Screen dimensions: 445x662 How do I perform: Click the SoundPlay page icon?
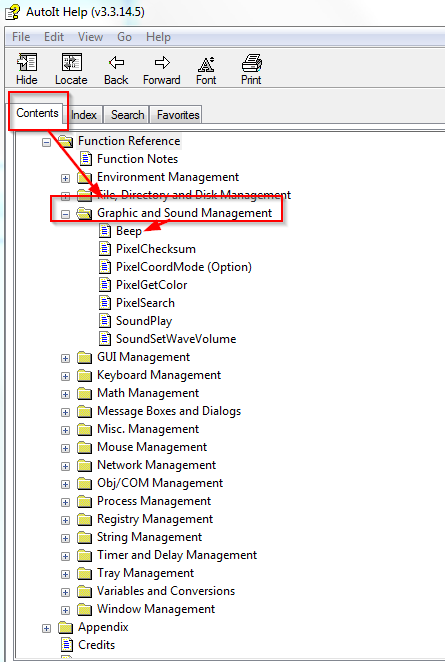pyautogui.click(x=105, y=321)
